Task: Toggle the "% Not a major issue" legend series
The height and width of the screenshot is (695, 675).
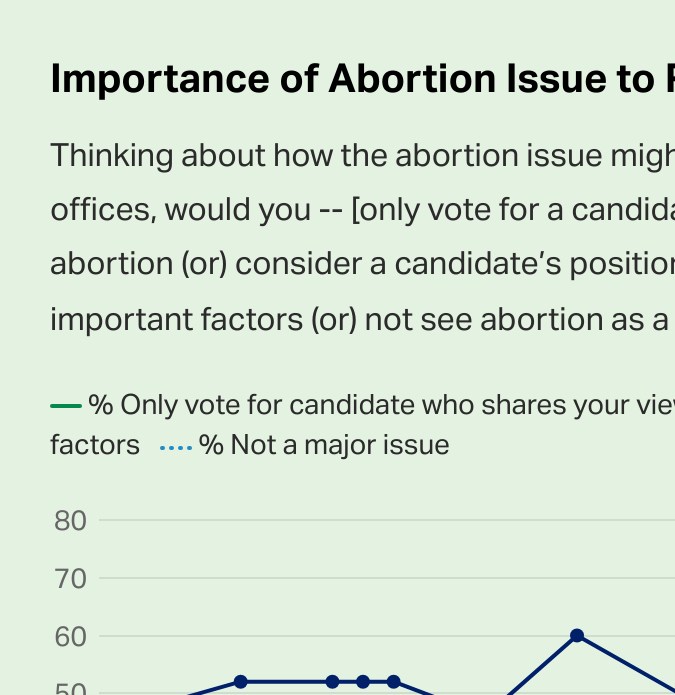Action: [324, 445]
